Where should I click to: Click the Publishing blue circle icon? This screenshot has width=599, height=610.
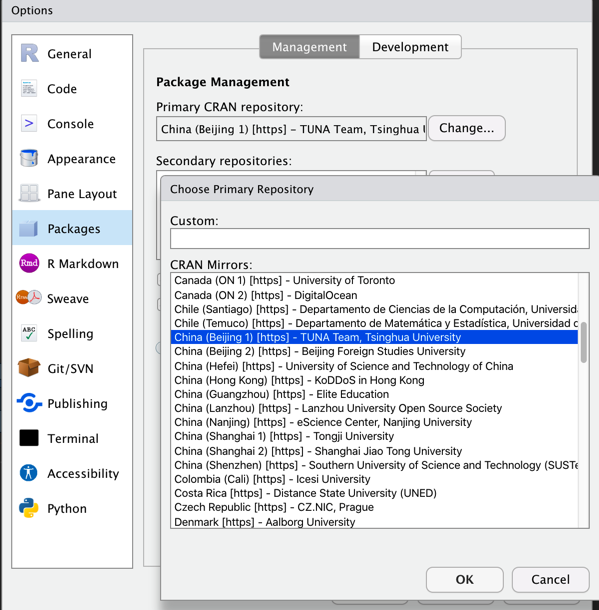[29, 403]
